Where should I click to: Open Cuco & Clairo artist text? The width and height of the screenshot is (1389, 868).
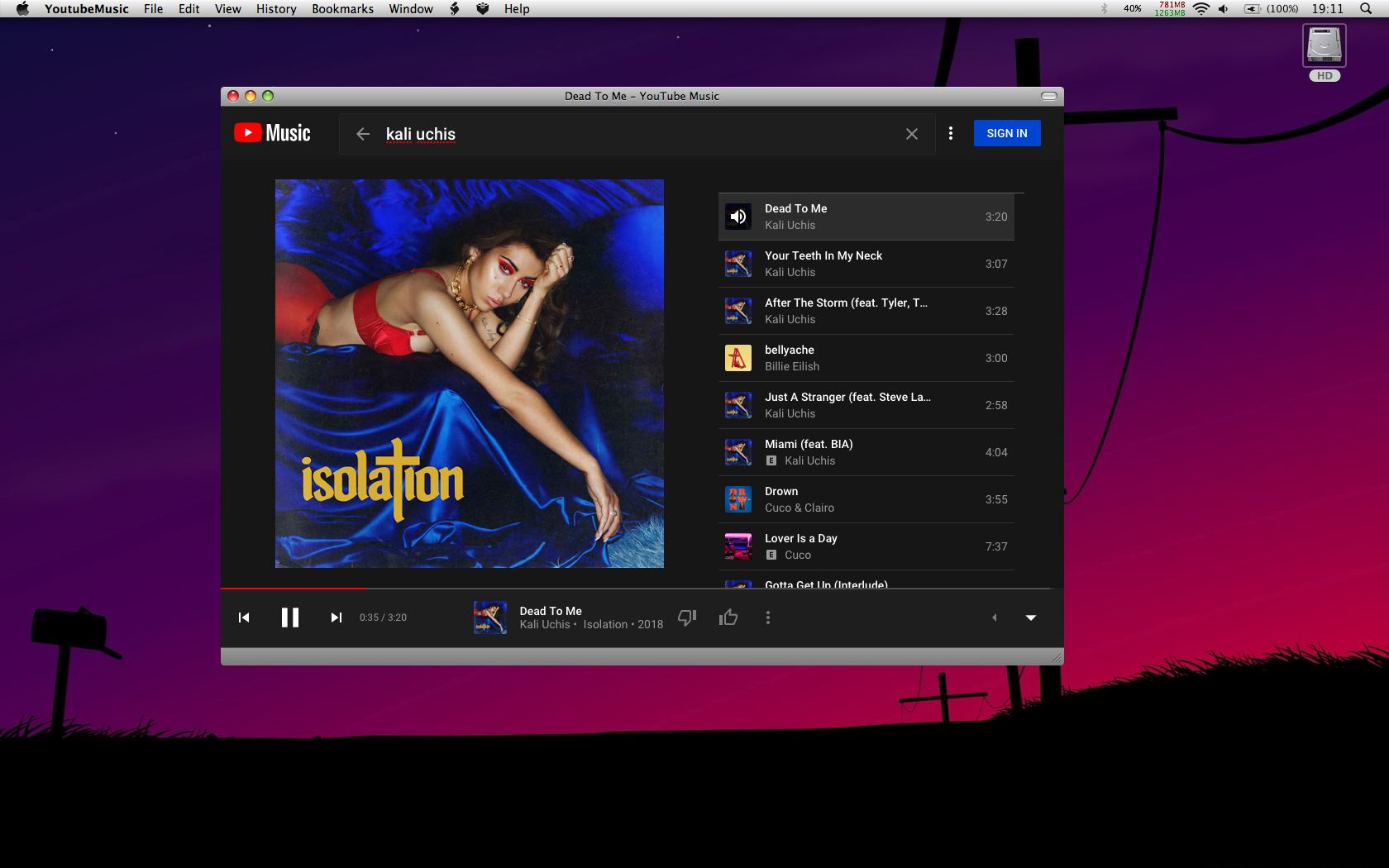[800, 508]
